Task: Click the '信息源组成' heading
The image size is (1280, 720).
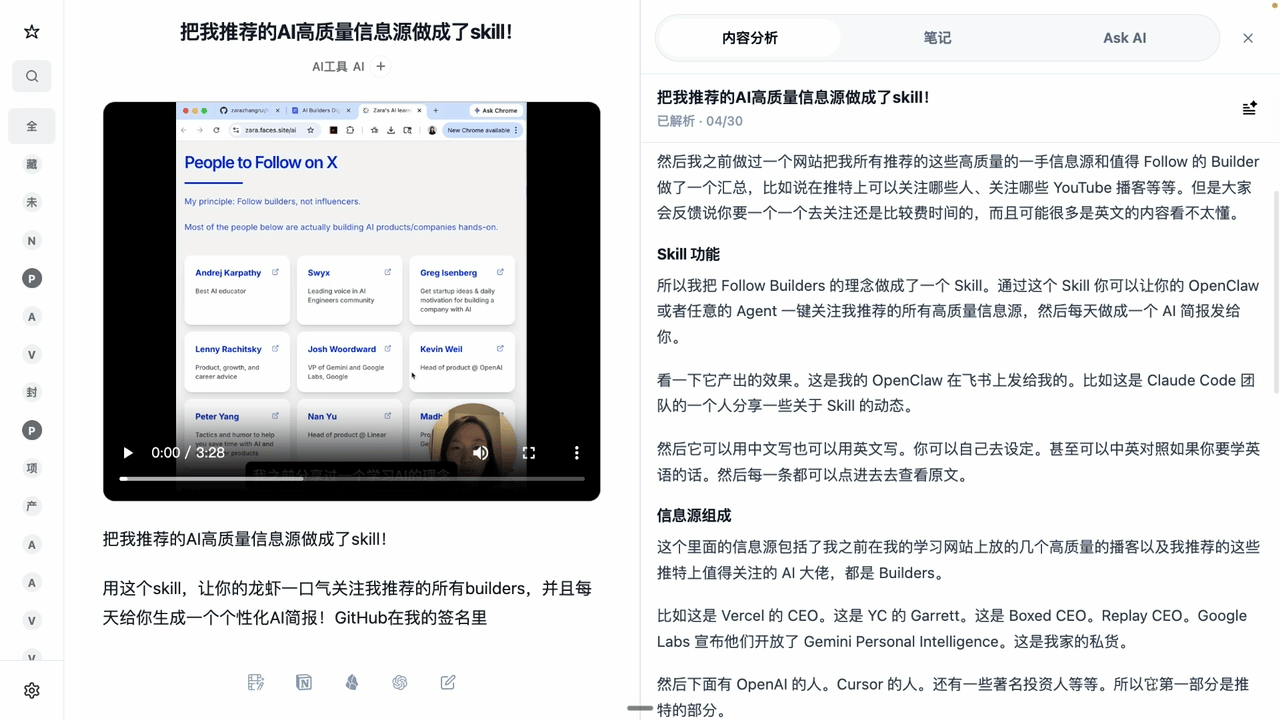Action: coord(694,516)
